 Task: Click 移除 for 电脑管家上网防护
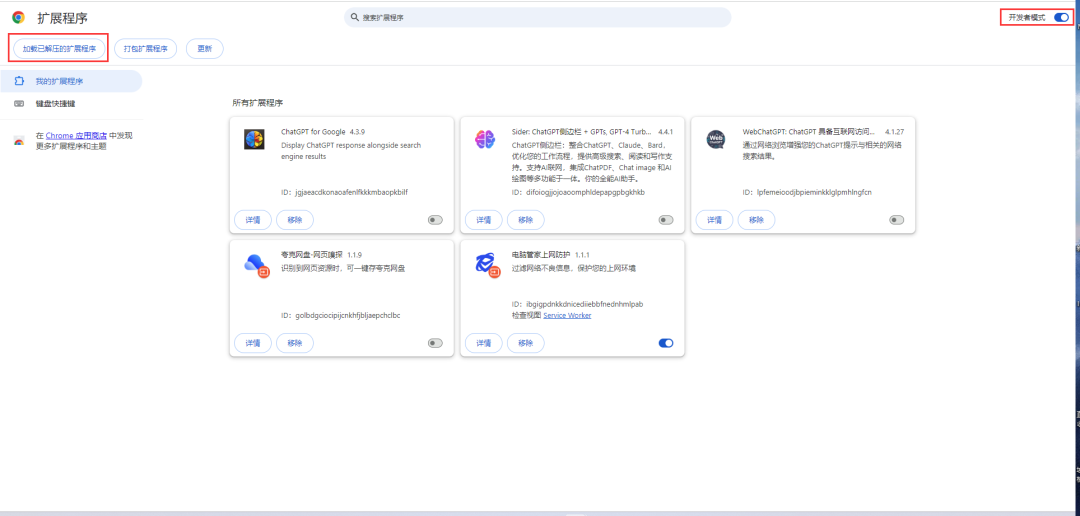[526, 343]
